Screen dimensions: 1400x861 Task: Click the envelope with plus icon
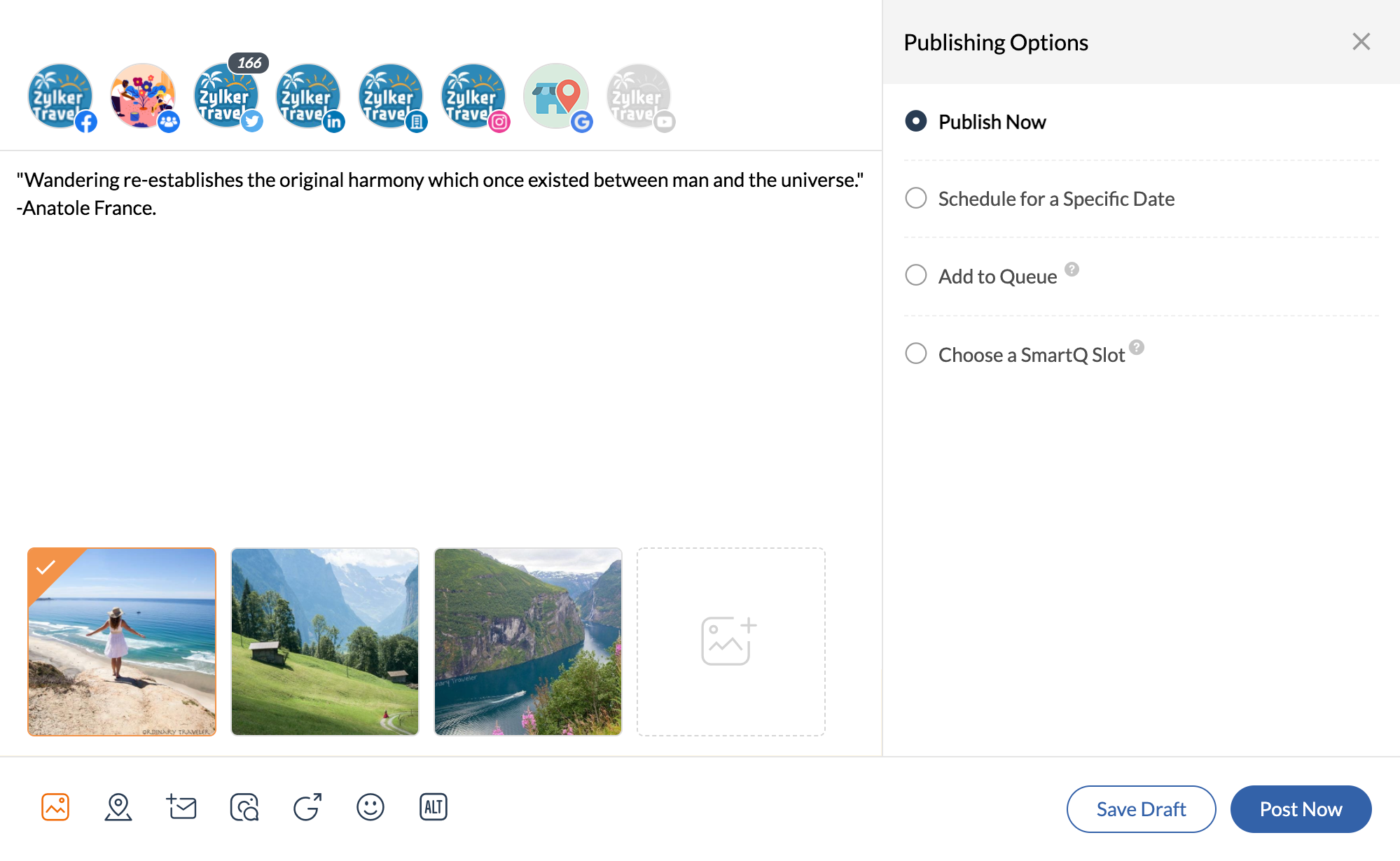point(181,807)
